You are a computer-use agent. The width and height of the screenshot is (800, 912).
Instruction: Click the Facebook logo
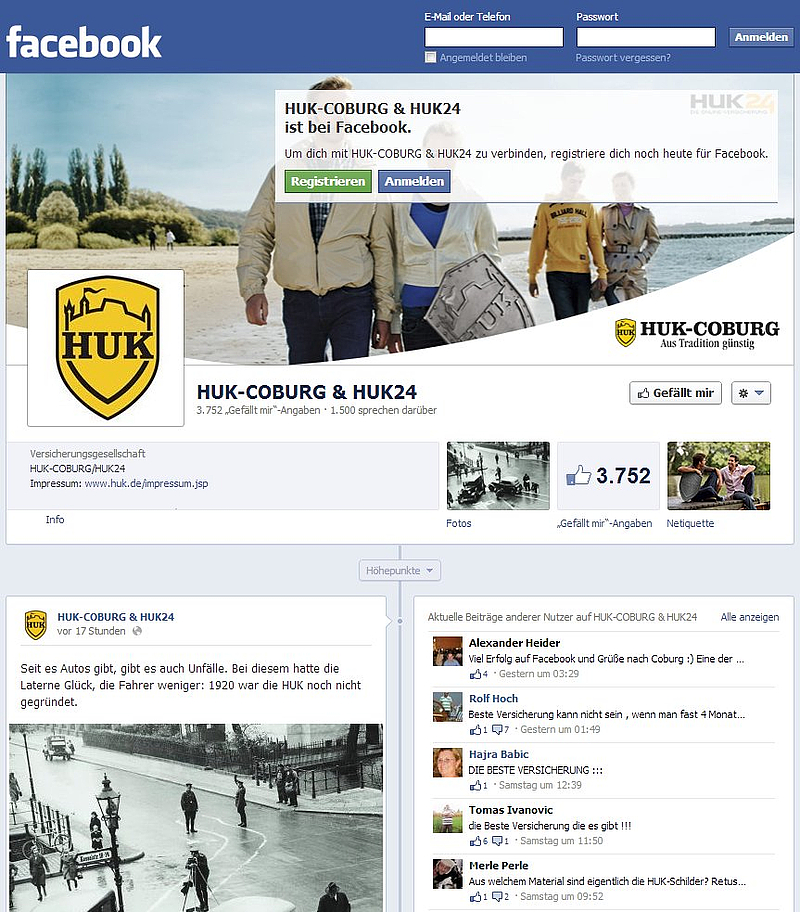point(84,42)
